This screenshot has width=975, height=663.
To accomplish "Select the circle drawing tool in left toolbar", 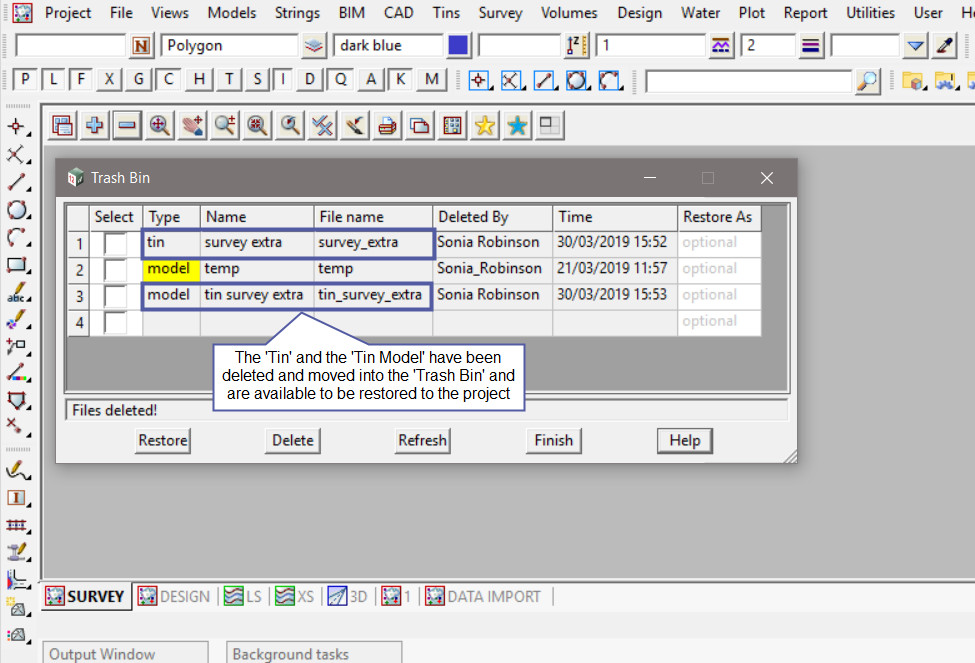I will (x=17, y=210).
